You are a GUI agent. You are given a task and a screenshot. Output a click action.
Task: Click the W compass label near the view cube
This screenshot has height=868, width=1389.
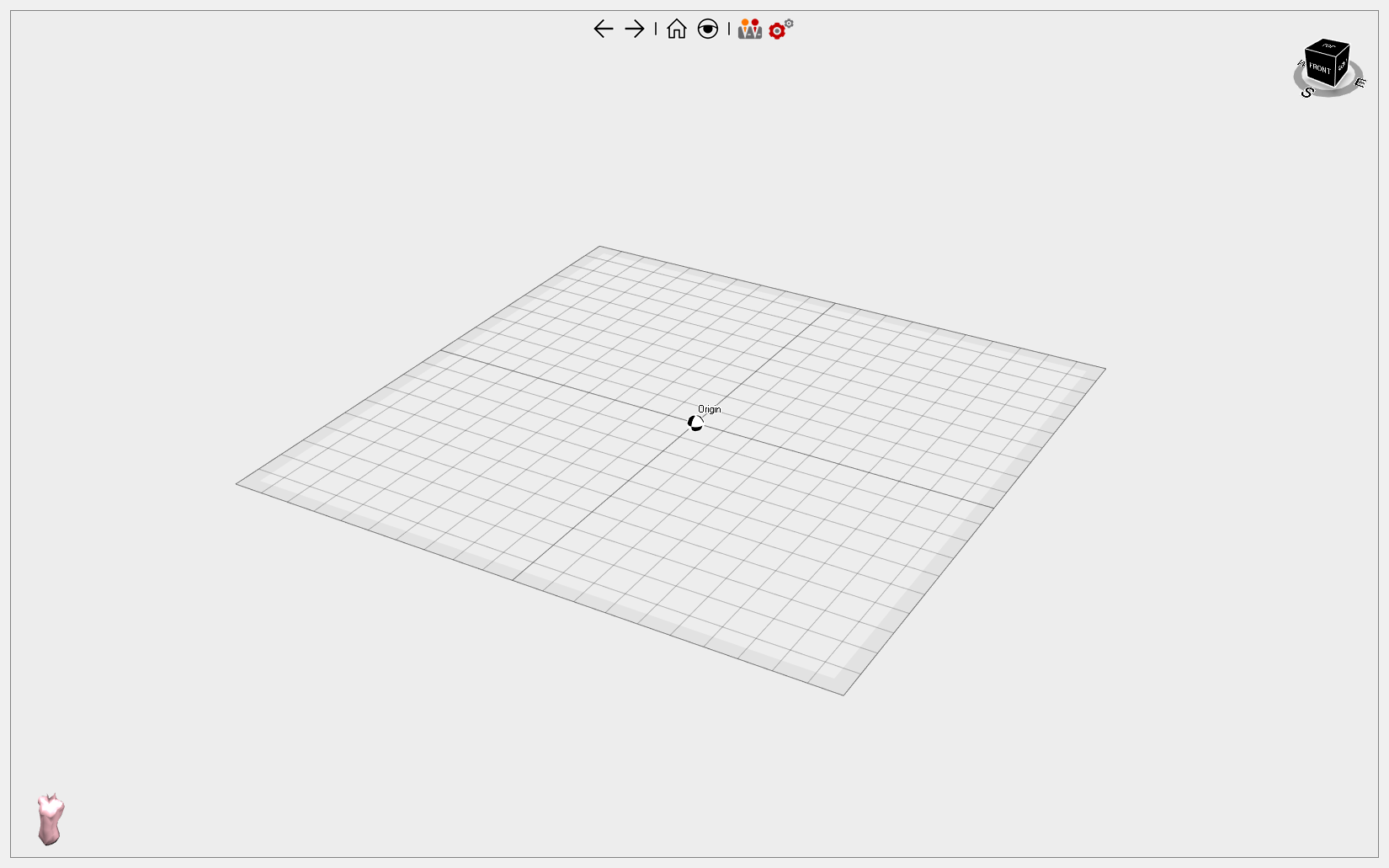(1301, 64)
